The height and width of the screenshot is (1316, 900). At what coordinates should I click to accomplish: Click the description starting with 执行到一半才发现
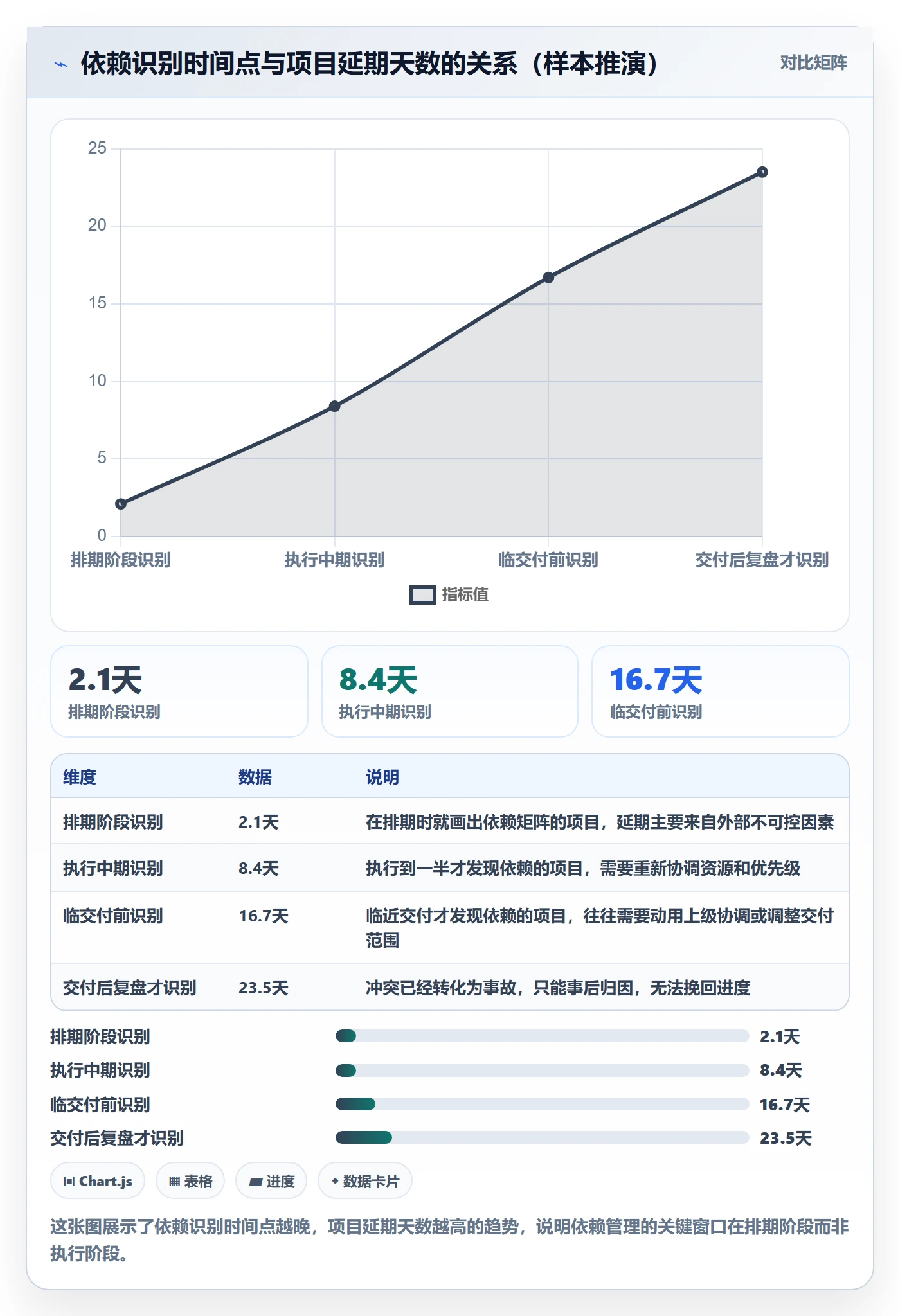point(583,868)
